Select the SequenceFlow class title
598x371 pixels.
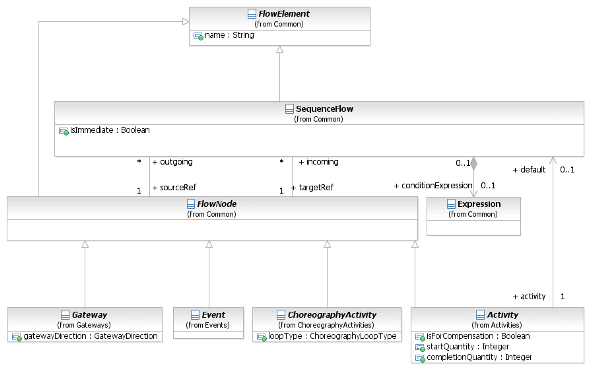(x=325, y=109)
